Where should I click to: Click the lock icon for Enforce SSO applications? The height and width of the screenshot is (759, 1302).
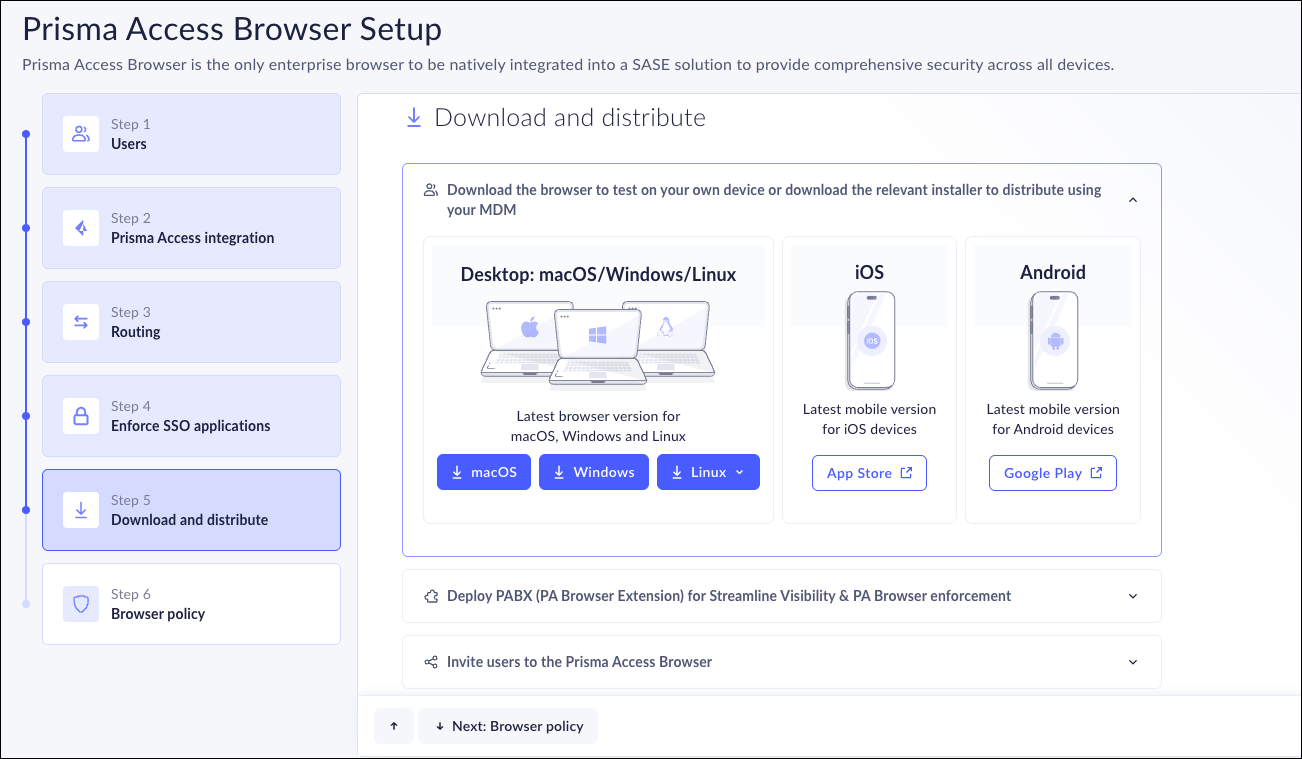(81, 416)
